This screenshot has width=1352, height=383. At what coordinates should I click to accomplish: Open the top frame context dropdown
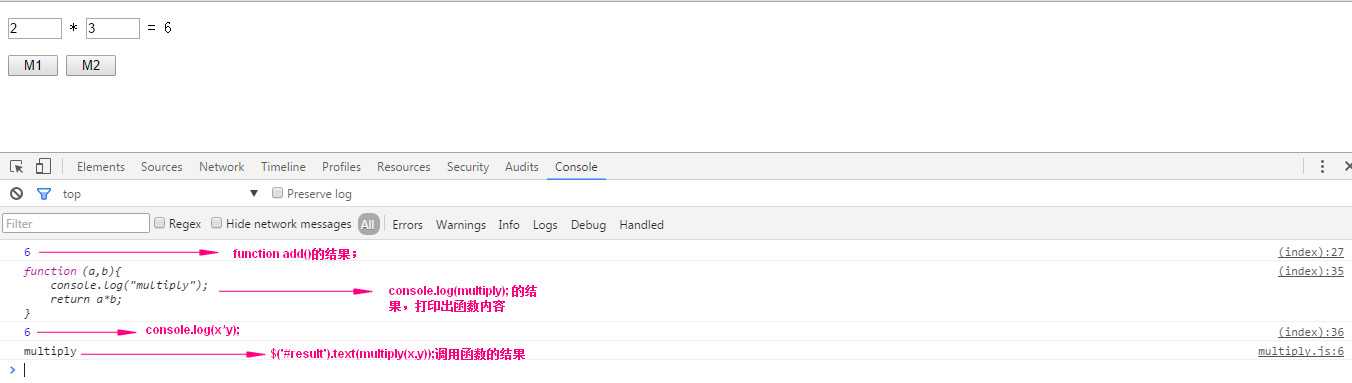tap(160, 194)
